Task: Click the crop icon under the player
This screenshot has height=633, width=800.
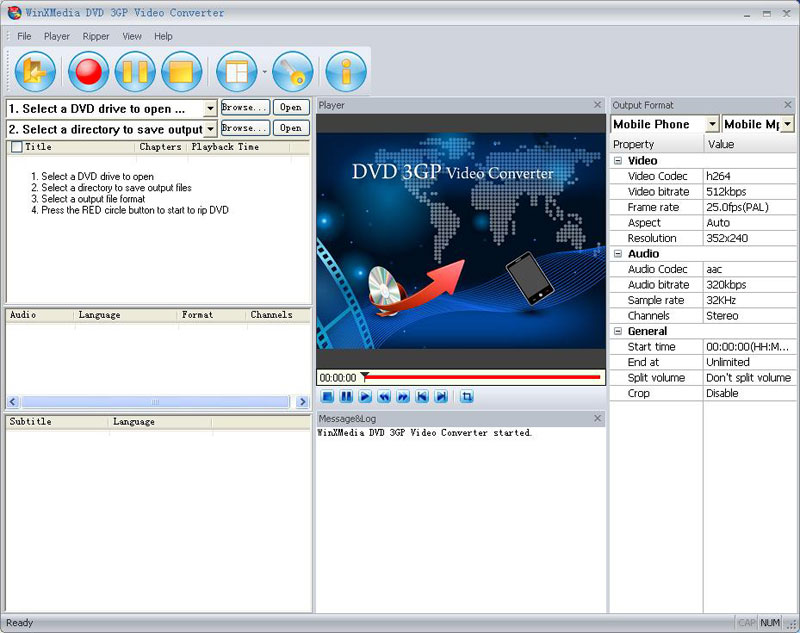Action: click(x=466, y=396)
